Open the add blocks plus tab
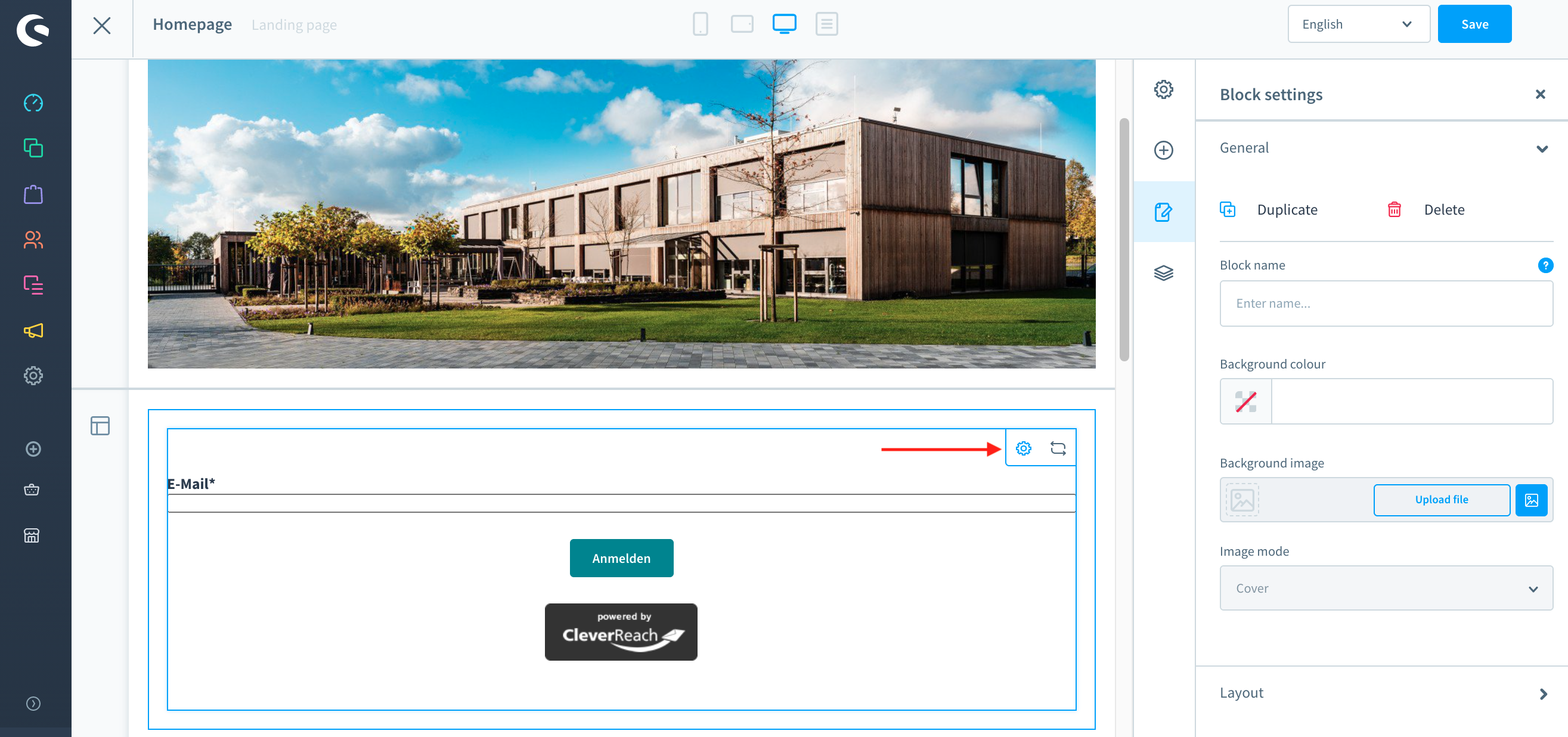The height and width of the screenshot is (737, 1568). pos(1163,150)
